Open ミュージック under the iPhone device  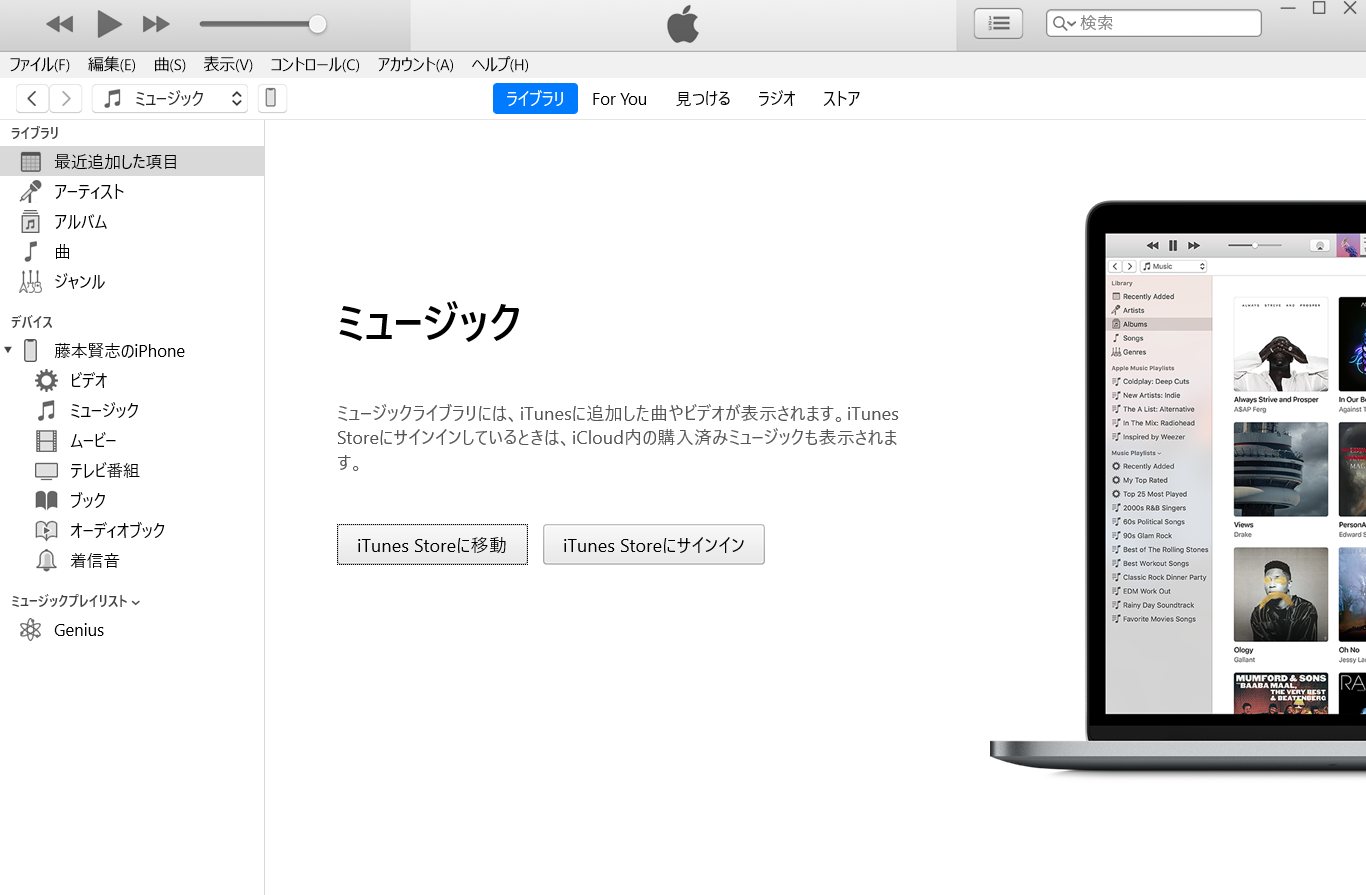click(132, 410)
